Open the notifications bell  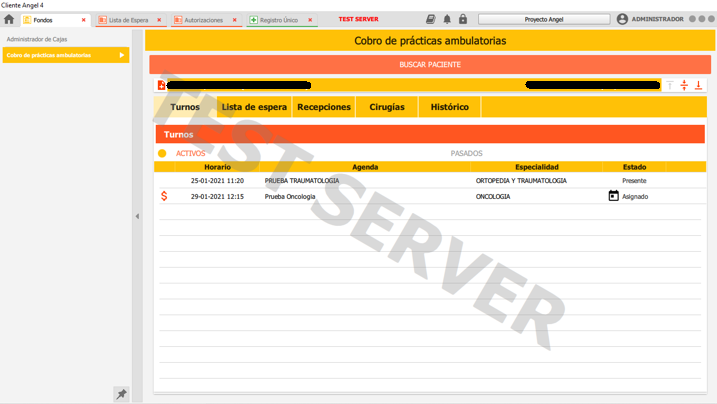point(447,19)
